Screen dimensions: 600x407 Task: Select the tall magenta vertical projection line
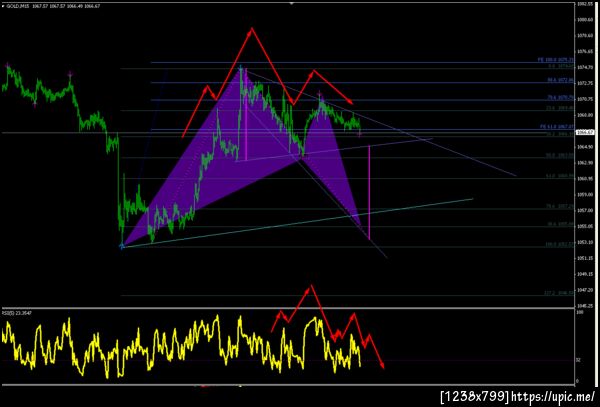click(x=369, y=192)
